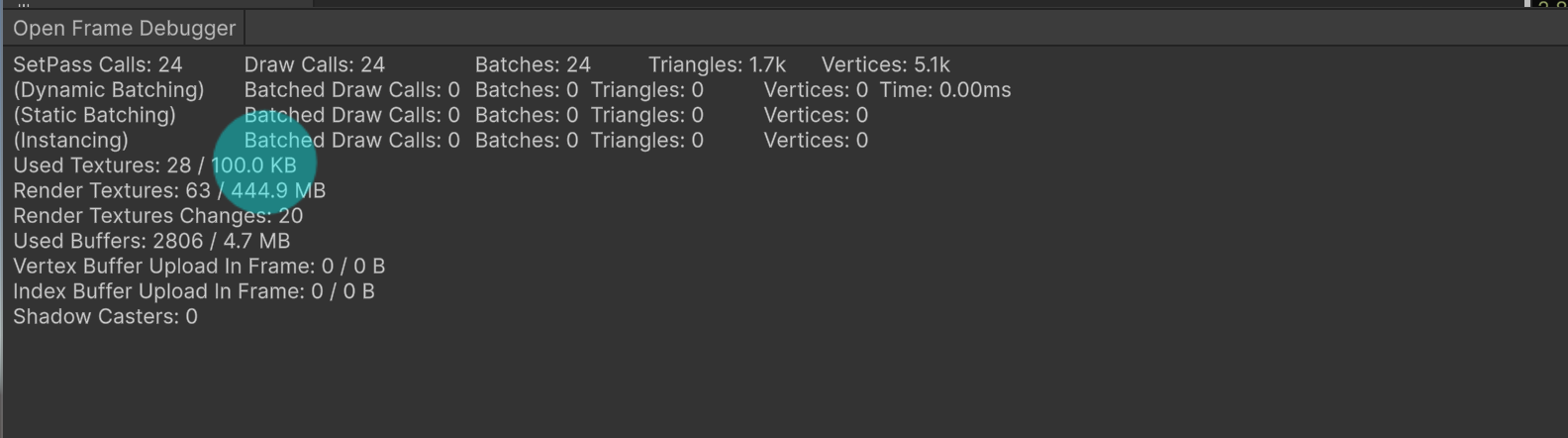Click the Batches: 24 statistic

click(532, 65)
